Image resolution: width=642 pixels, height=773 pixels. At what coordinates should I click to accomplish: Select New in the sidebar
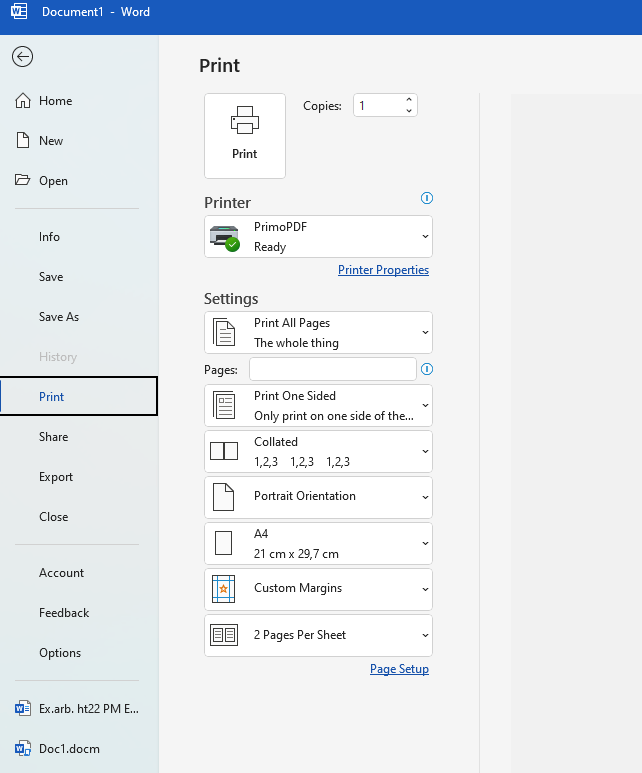click(79, 141)
